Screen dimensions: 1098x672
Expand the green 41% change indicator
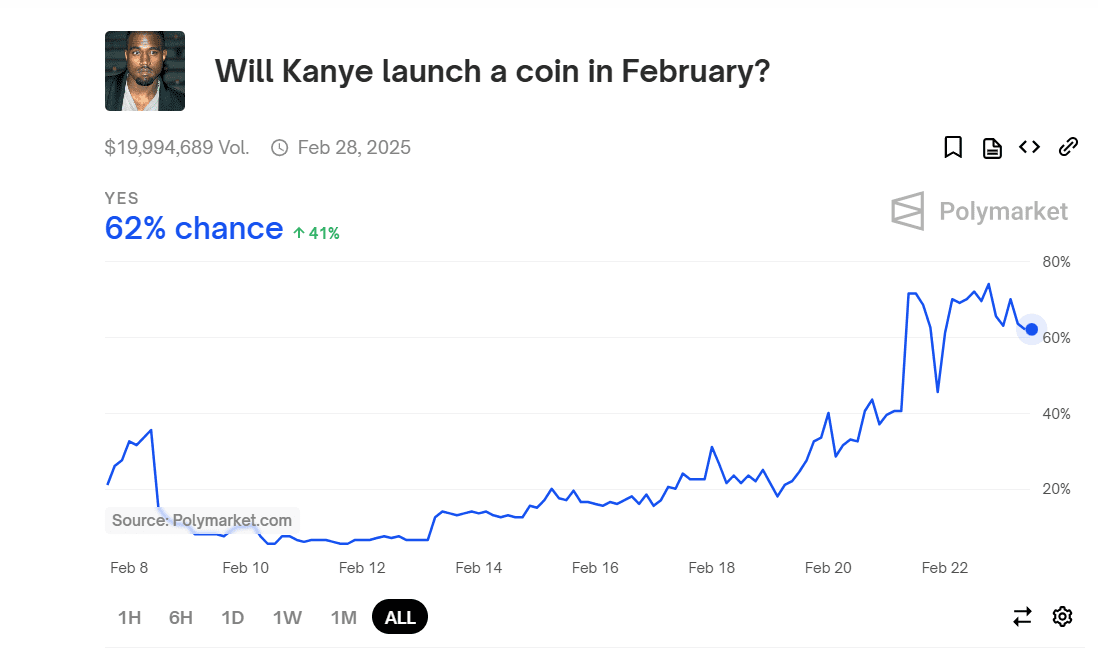tap(316, 231)
